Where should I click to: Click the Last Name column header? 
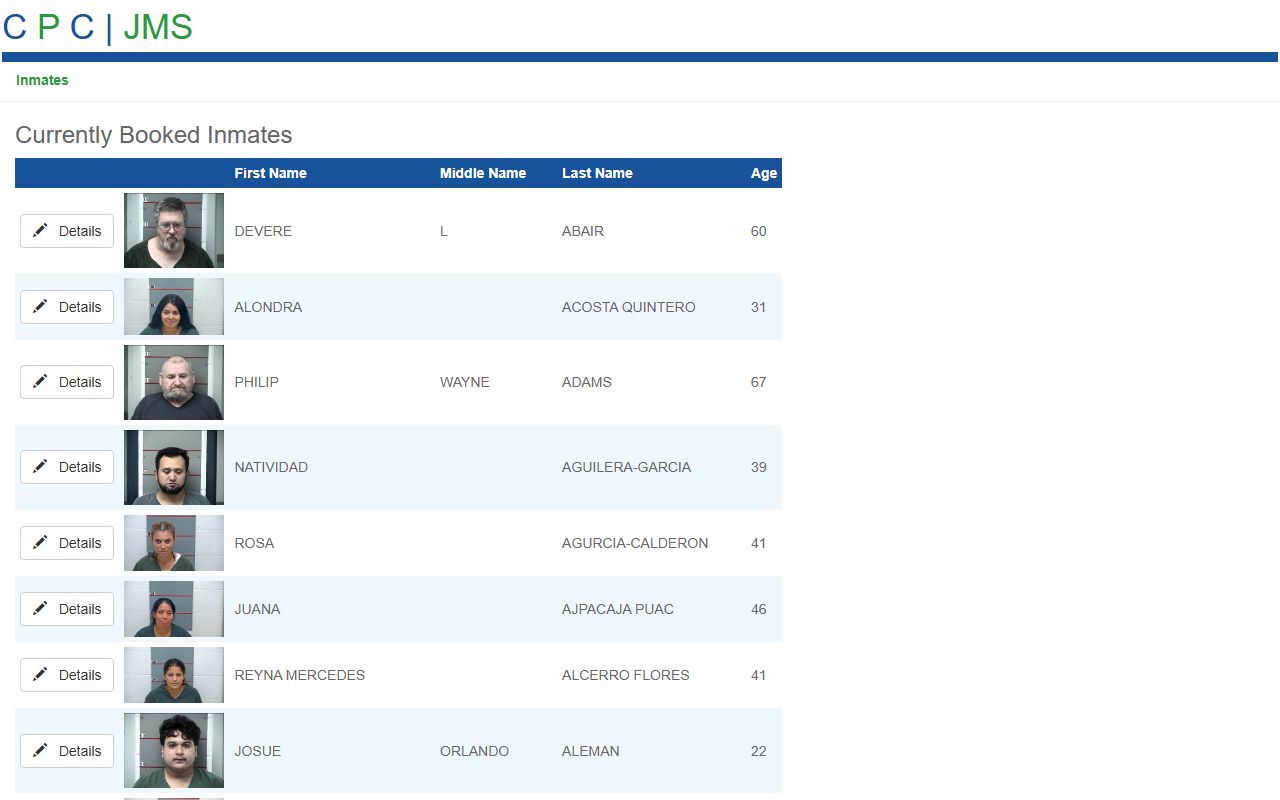point(597,173)
